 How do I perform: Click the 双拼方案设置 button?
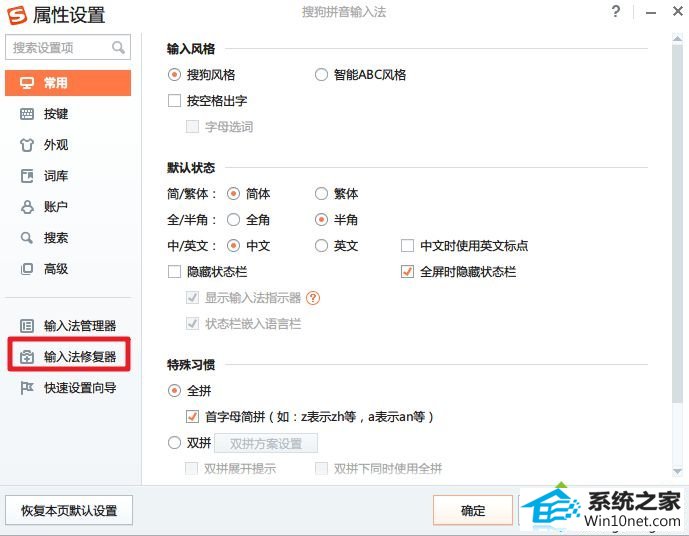pos(266,443)
